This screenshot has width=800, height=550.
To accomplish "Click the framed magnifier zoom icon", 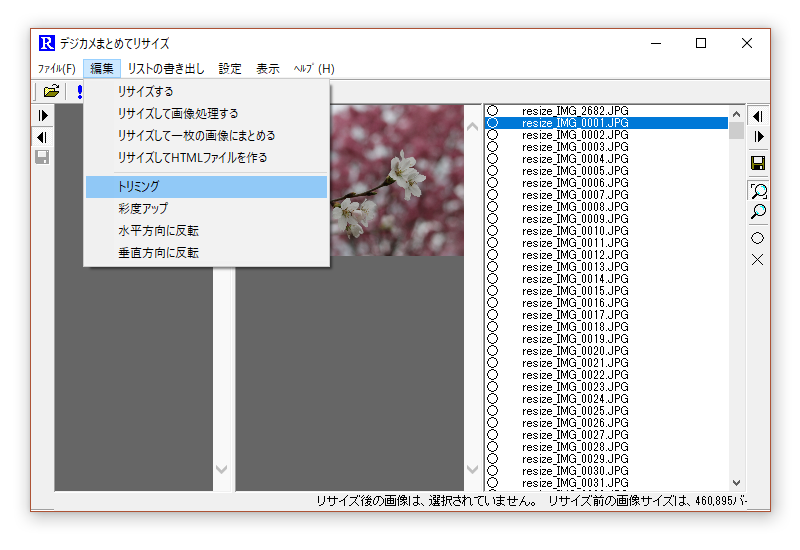I will tap(758, 191).
